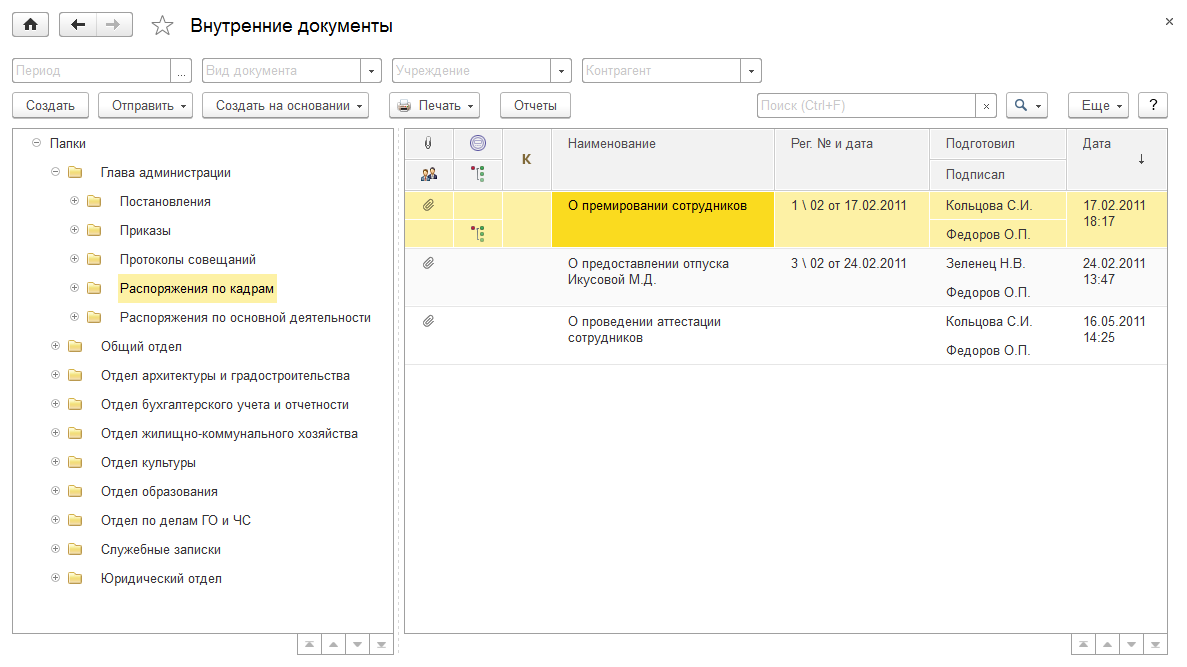Open the Вид документа dropdown
Image resolution: width=1187 pixels, height=667 pixels.
click(371, 70)
